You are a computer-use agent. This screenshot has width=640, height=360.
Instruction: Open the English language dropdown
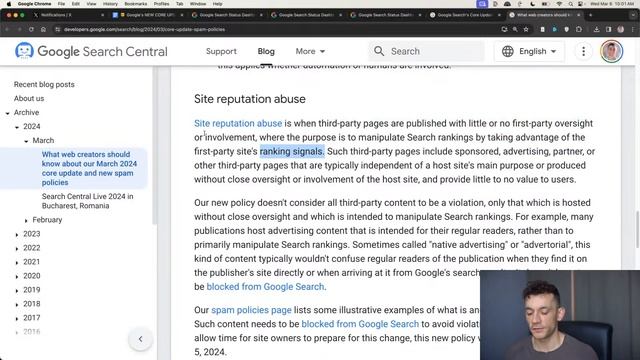coord(529,51)
